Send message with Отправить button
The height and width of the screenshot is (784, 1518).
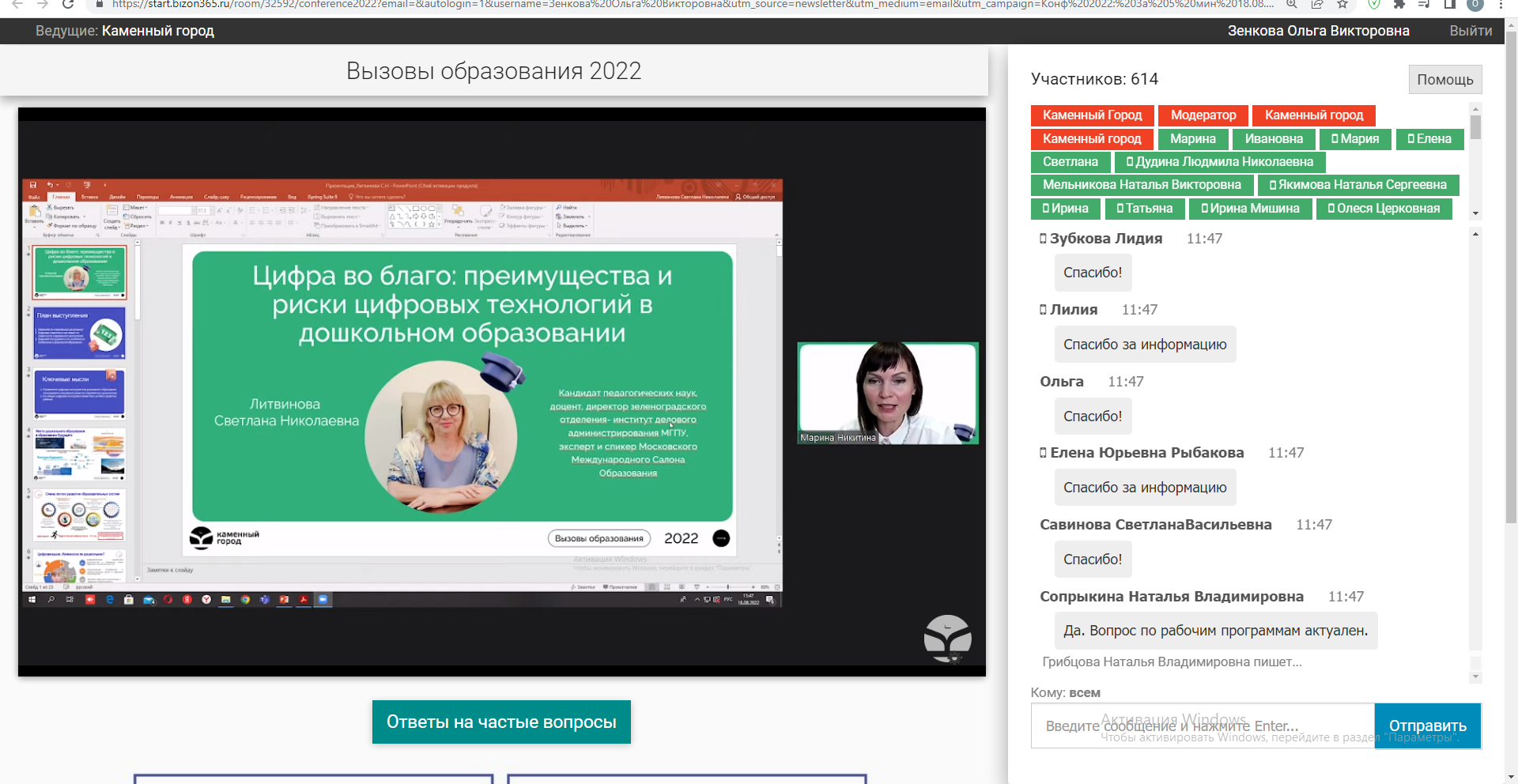1427,726
